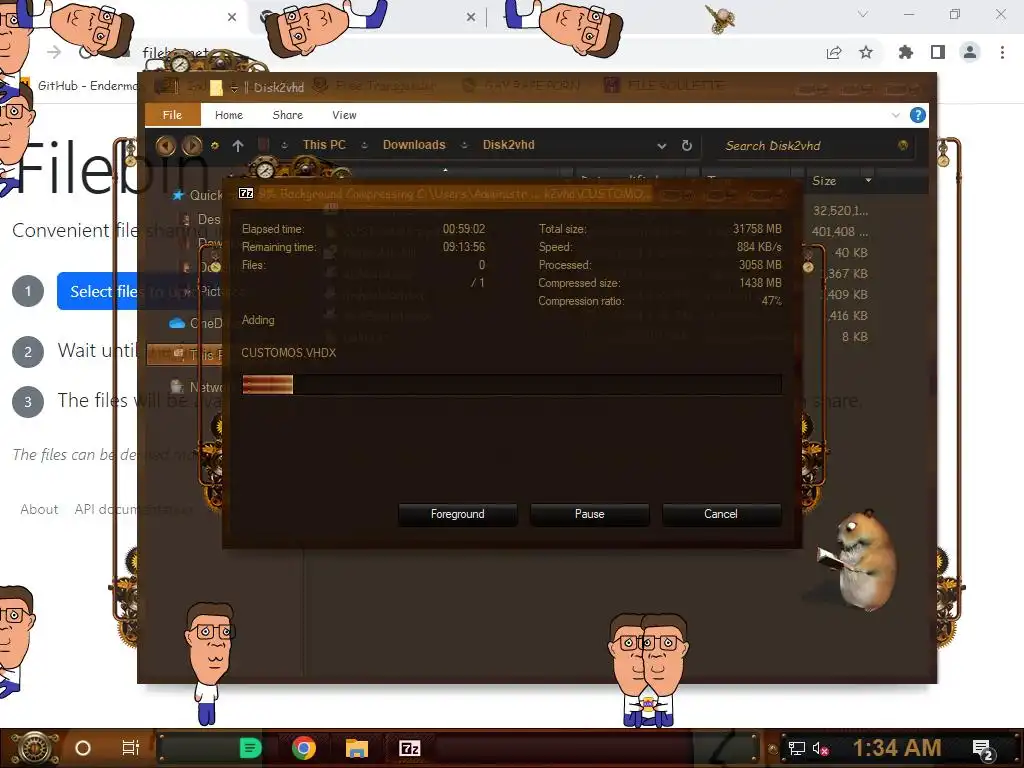Screen dimensions: 1024x768
Task: Open the Size column filter dropdown
Action: pos(868,181)
